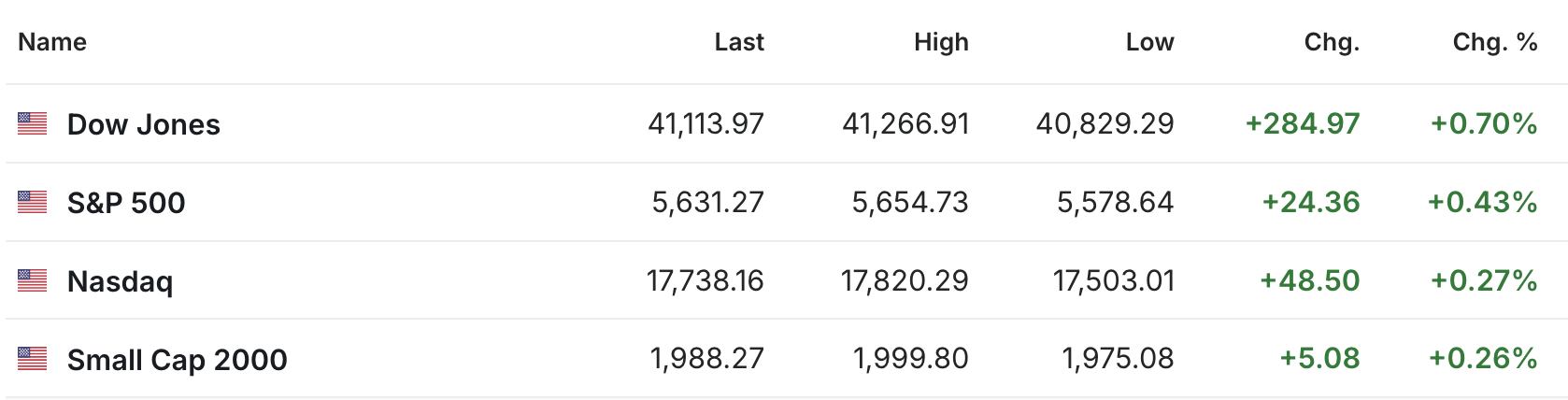Image resolution: width=1568 pixels, height=400 pixels.
Task: Sort table by the High column header
Action: tap(941, 42)
